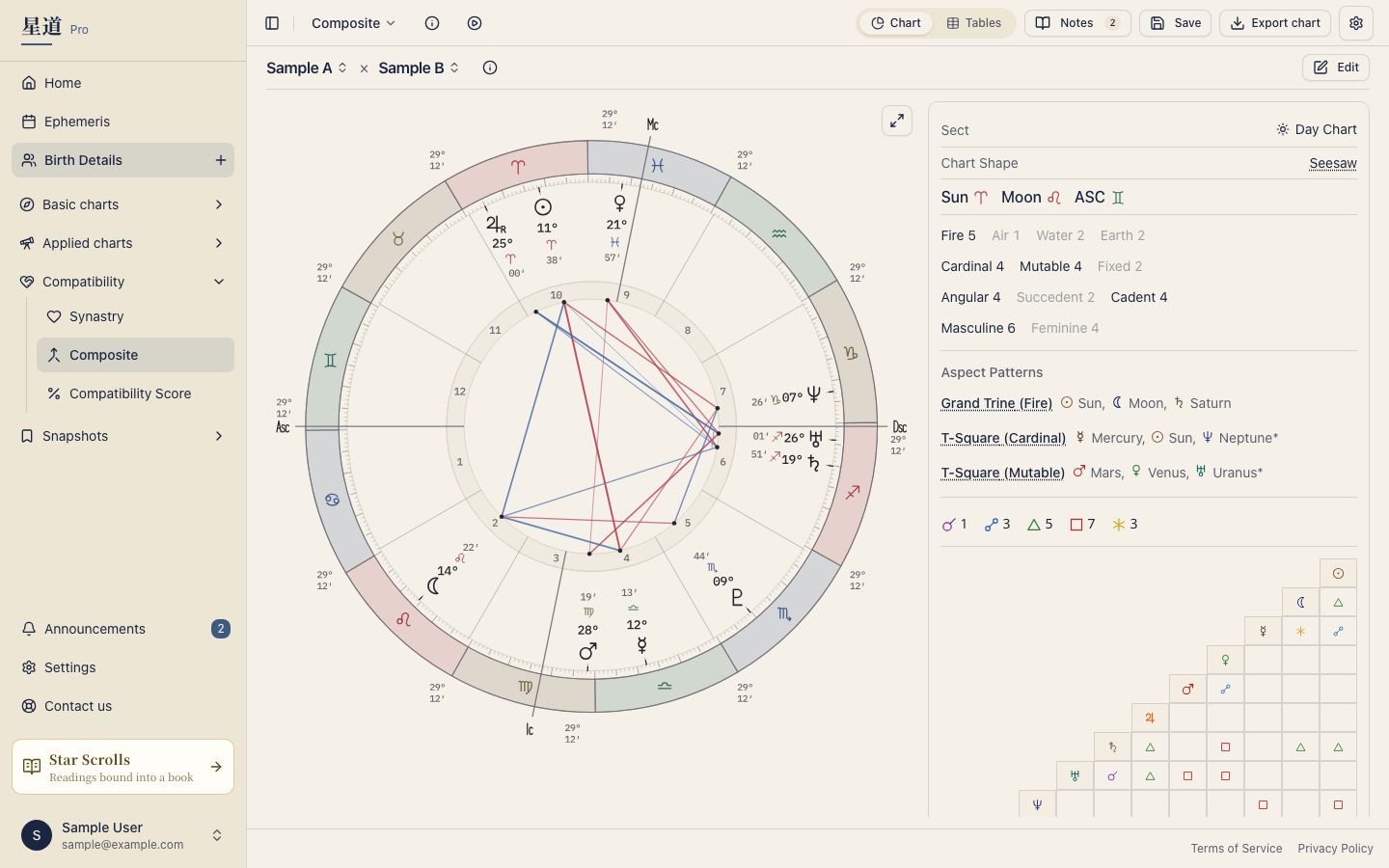This screenshot has width=1389, height=868.
Task: Open Notes panel
Action: pyautogui.click(x=1077, y=23)
